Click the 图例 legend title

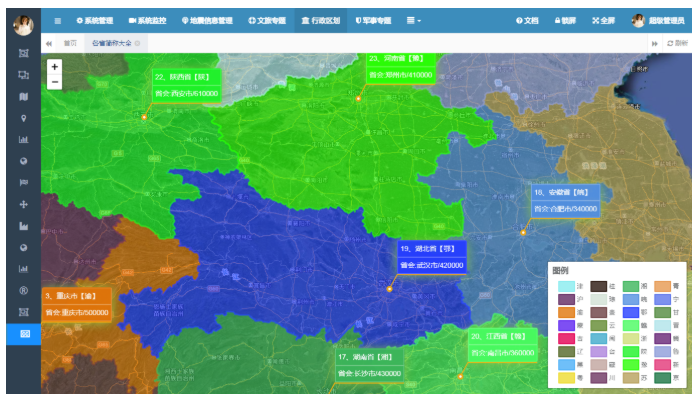point(560,271)
